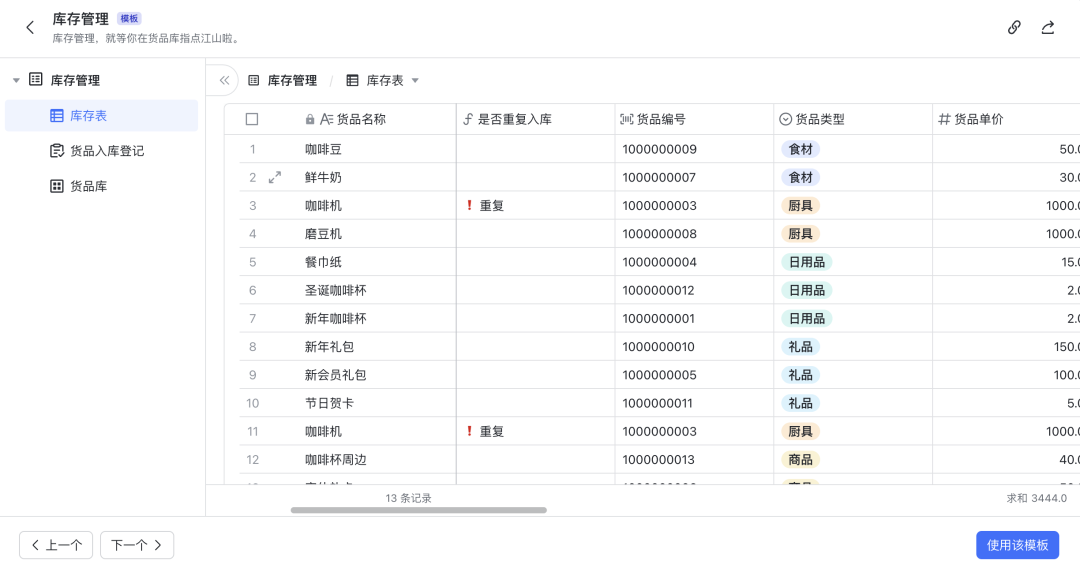
Task: Click code 1000000010 cell
Action: click(694, 347)
